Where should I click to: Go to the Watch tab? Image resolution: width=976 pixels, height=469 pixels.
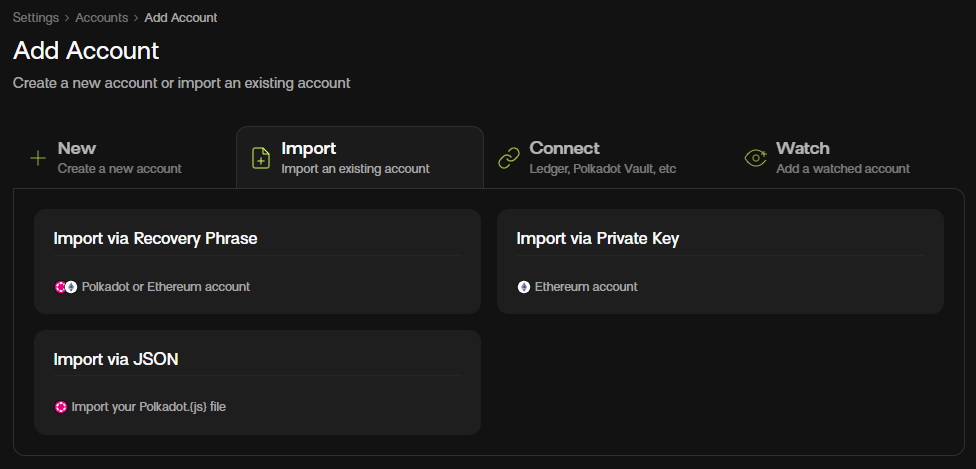pyautogui.click(x=803, y=149)
